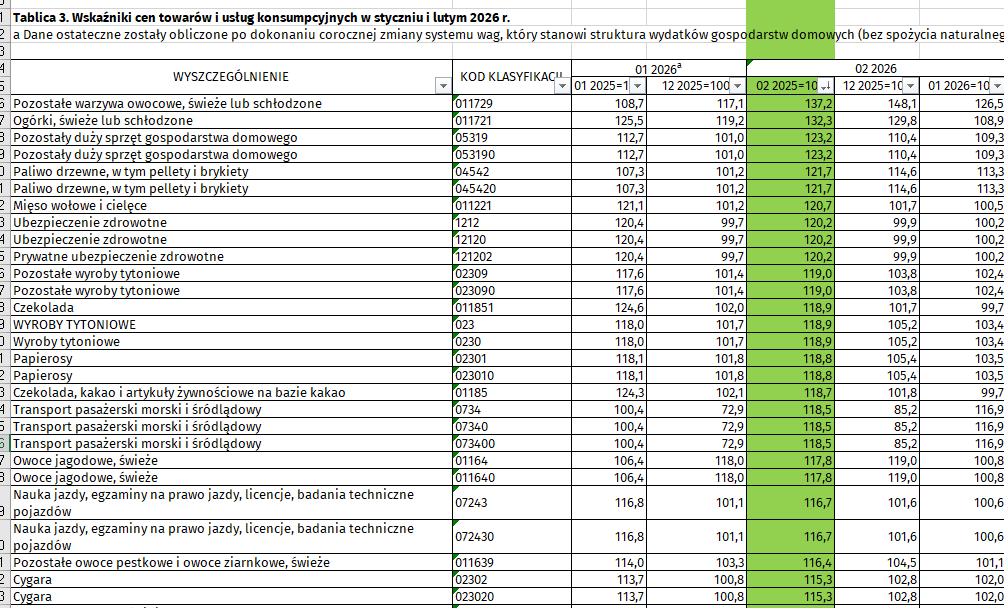The image size is (1004, 608).
Task: Select the value 119,2 cell
Action: coord(697,120)
